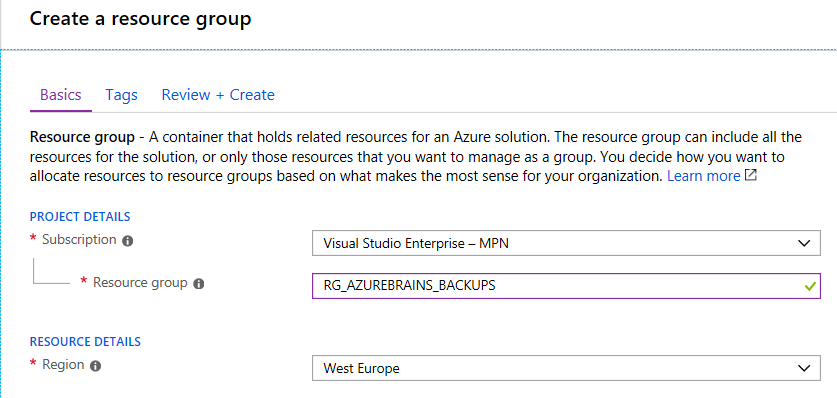Click the green validation checkmark in Resource group field
This screenshot has width=837, height=398.
tap(810, 286)
